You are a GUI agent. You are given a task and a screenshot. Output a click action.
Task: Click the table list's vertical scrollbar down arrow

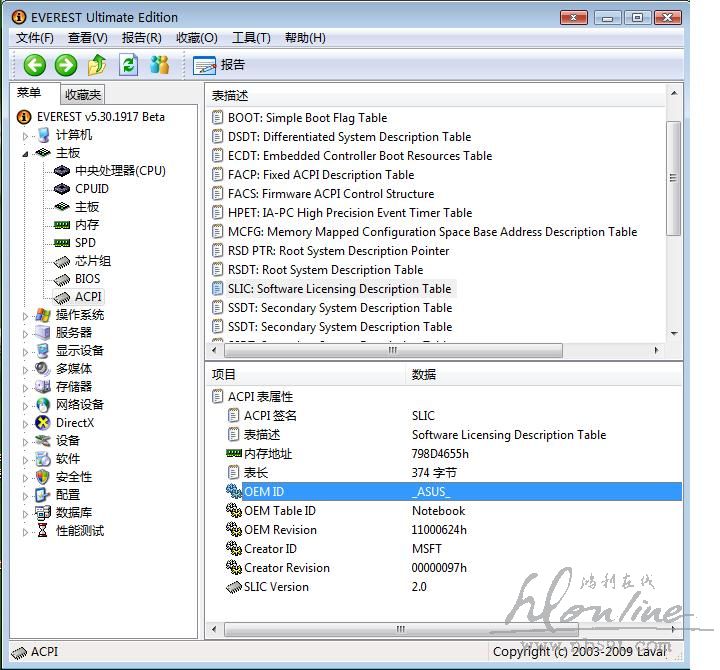(674, 334)
